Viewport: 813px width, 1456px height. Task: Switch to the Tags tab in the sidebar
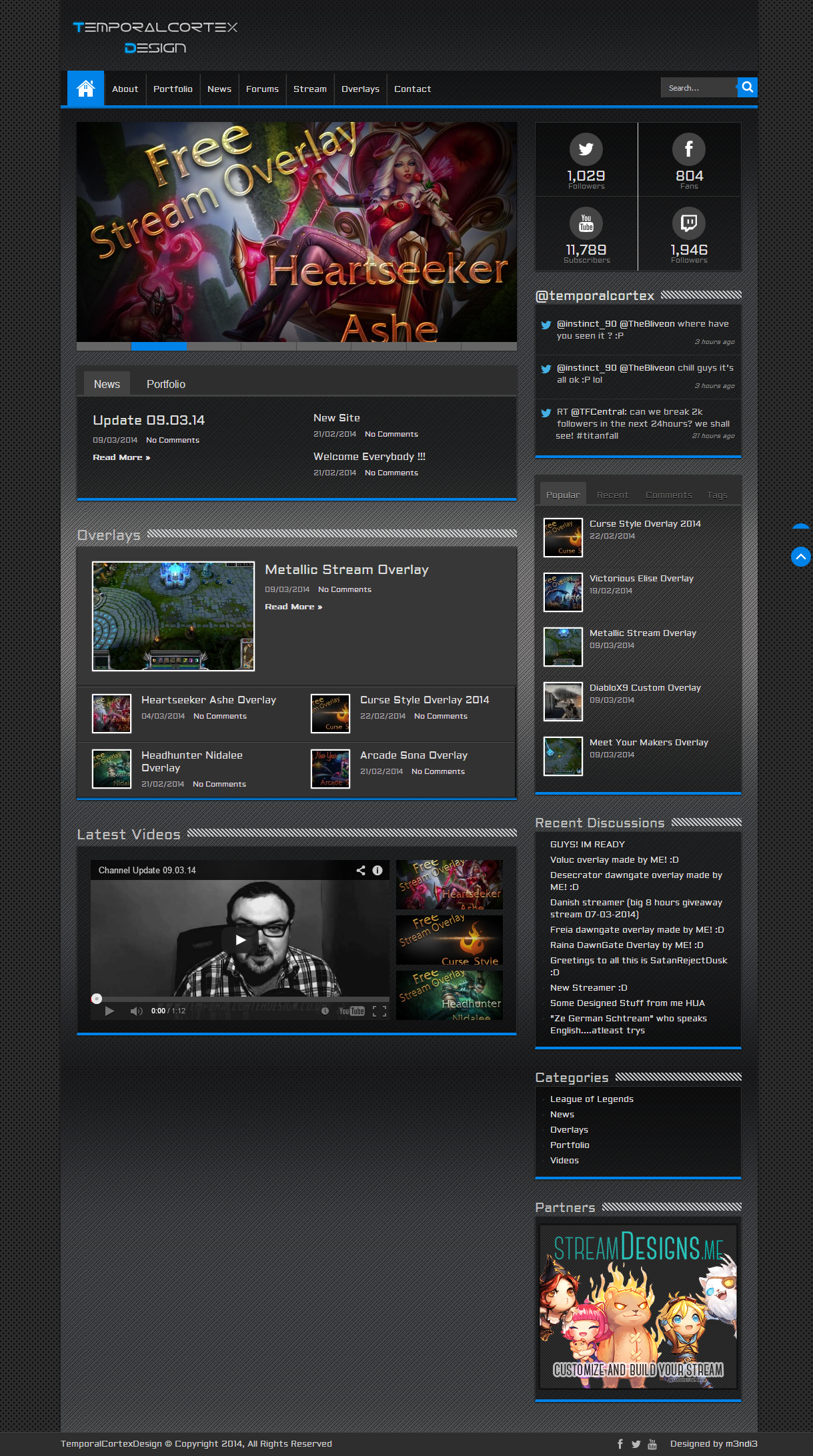717,495
